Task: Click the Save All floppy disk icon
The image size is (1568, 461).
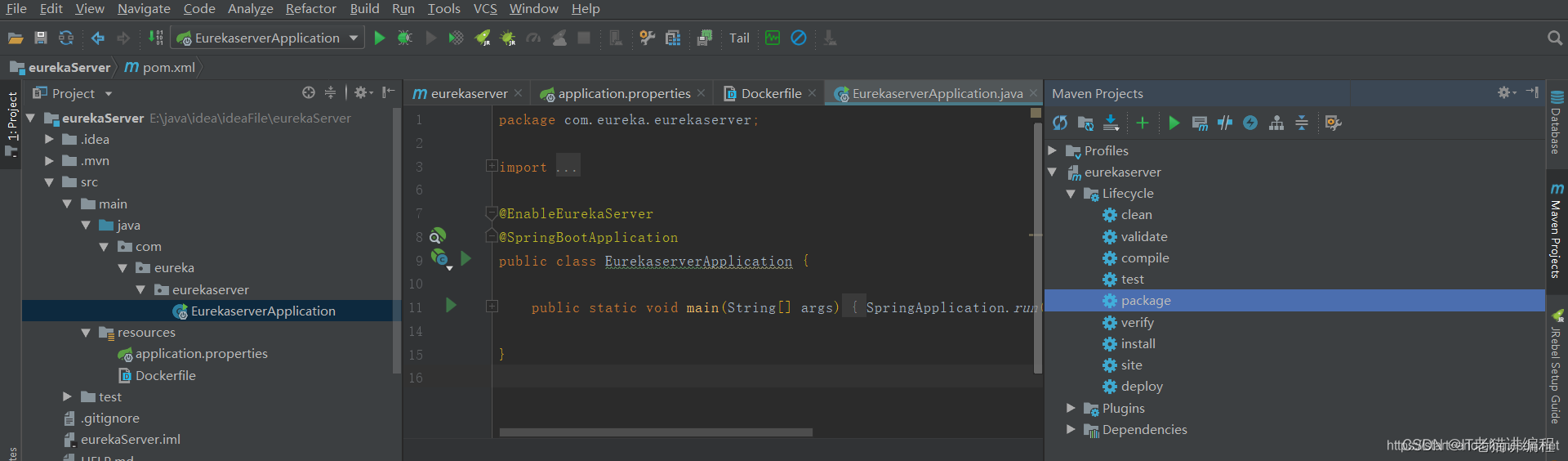Action: pyautogui.click(x=41, y=38)
